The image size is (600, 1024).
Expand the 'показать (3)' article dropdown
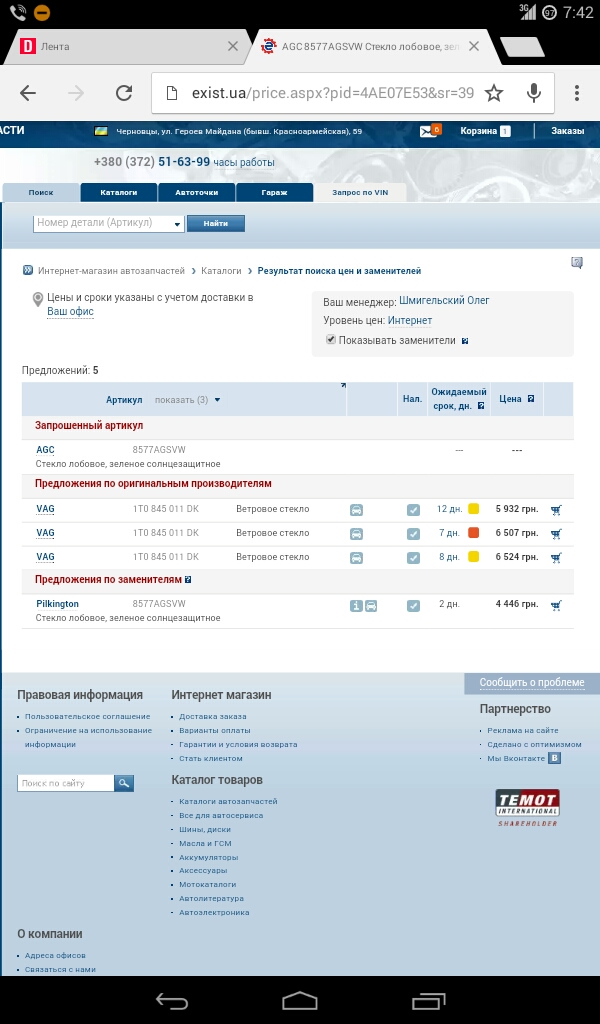pyautogui.click(x=187, y=400)
